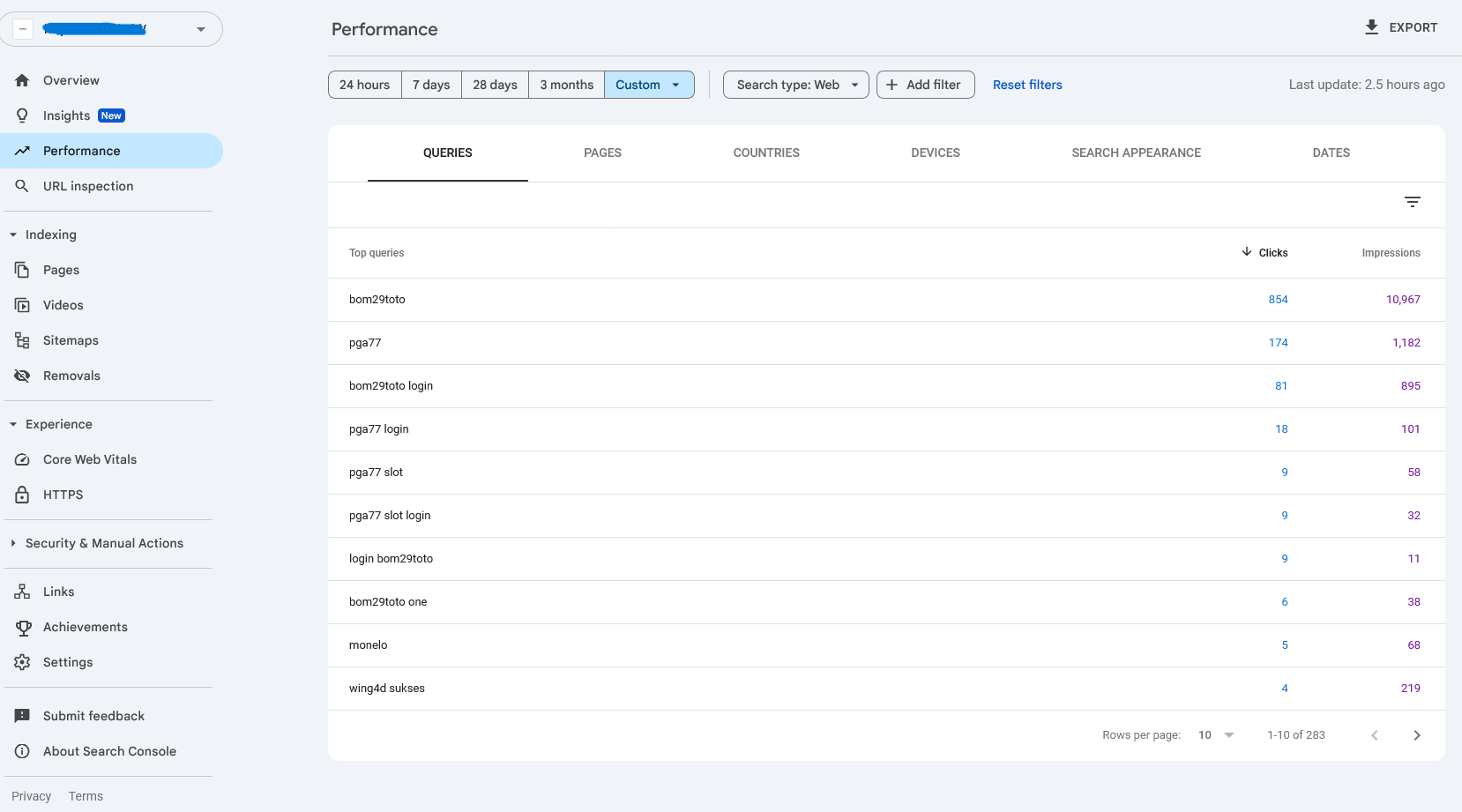Screen dimensions: 1462x812
Task: Switch to the Countries tab
Action: [765, 153]
